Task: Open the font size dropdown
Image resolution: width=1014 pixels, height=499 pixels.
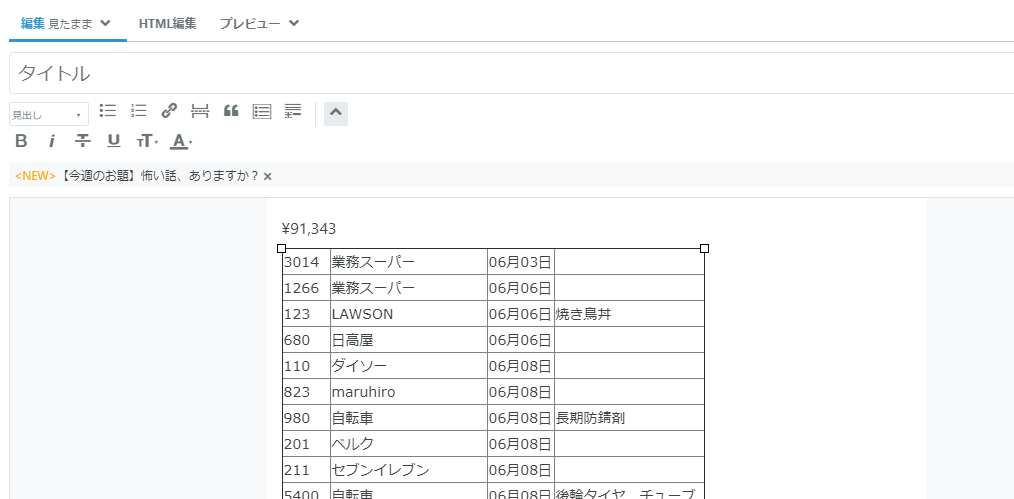Action: 147,141
